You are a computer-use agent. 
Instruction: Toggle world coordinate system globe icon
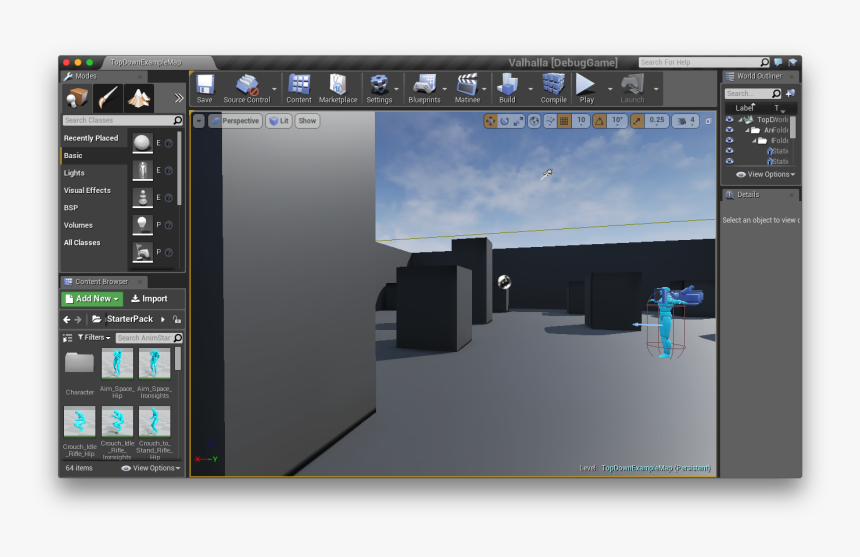pyautogui.click(x=534, y=121)
